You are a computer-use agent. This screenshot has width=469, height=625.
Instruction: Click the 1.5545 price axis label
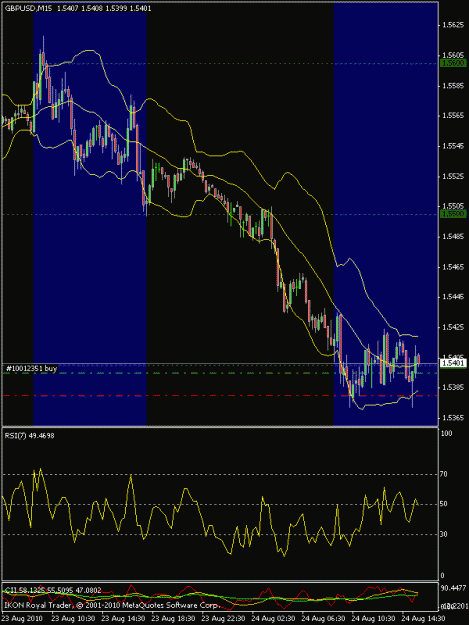point(453,146)
